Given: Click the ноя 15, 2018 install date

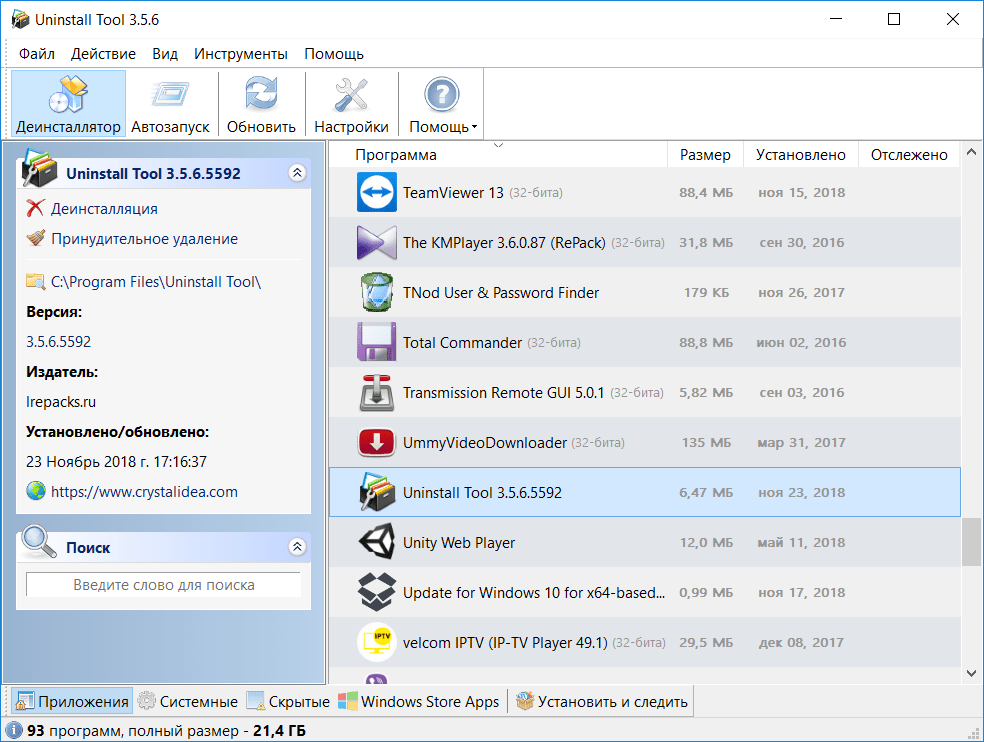Looking at the screenshot, I should click(801, 193).
